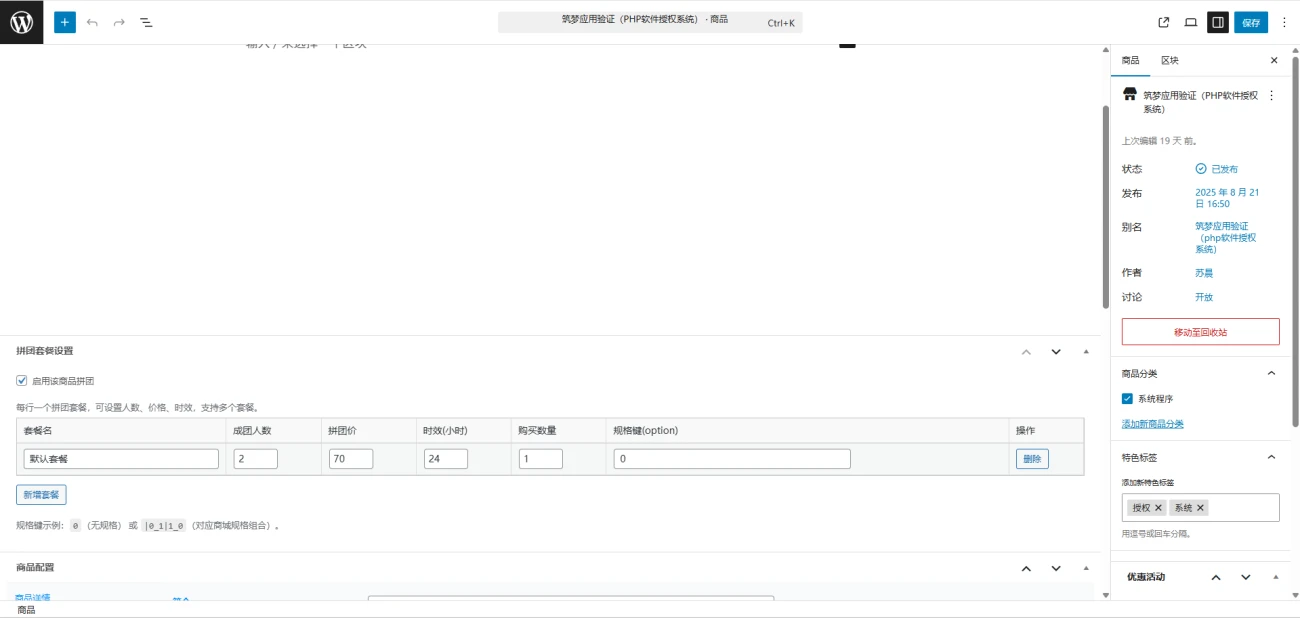Viewport: 1300px width, 618px height.
Task: Collapse the 特色标签 panel chevron
Action: coord(1272,457)
